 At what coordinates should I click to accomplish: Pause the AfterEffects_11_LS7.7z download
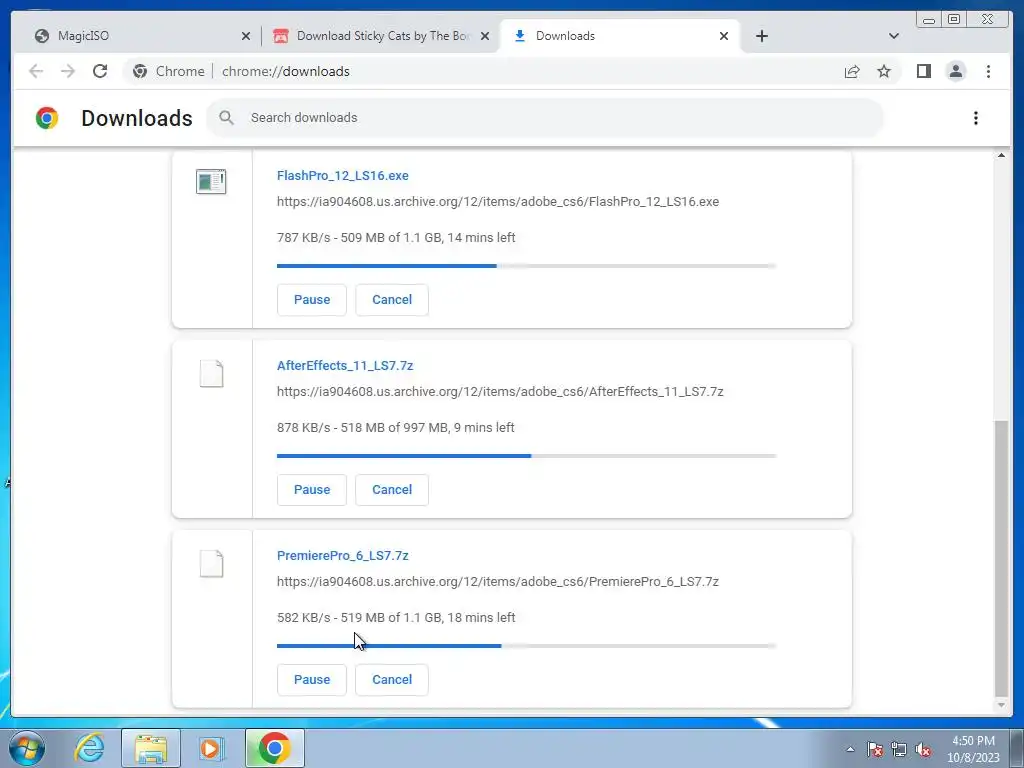tap(312, 490)
